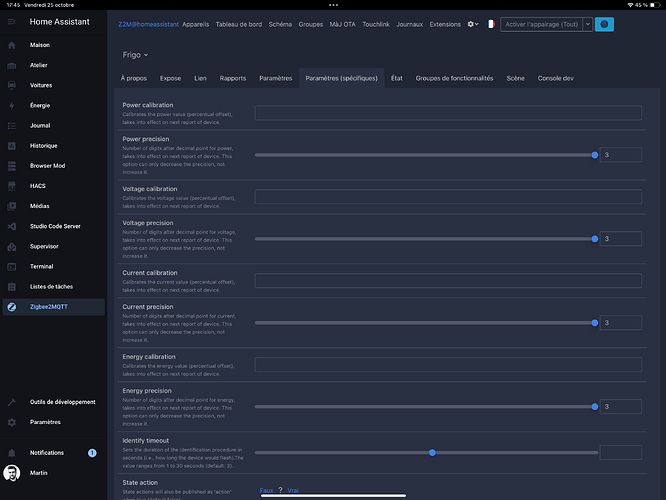Open the Terminal icon
This screenshot has height=500, width=666.
(x=11, y=267)
